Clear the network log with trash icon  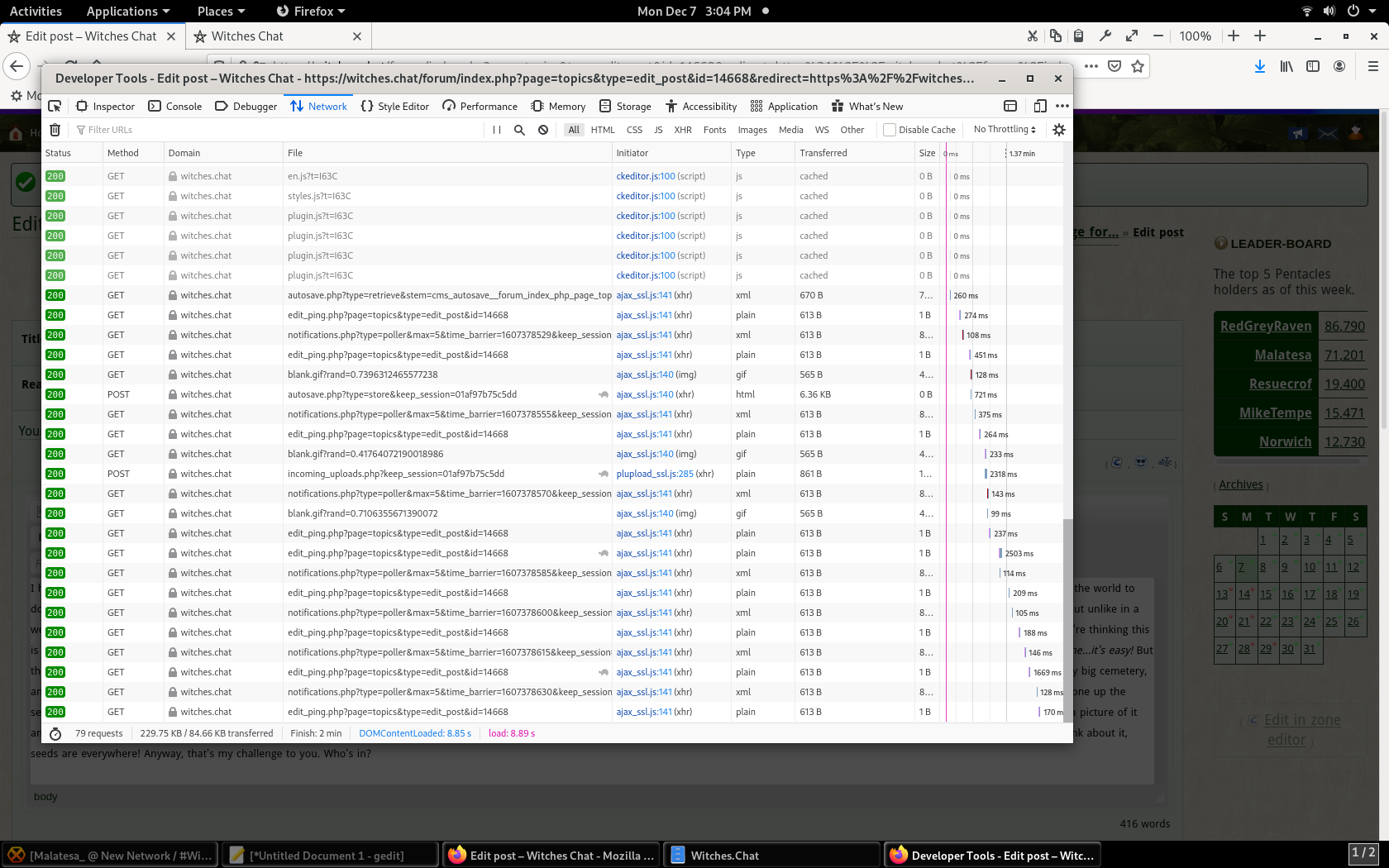55,130
